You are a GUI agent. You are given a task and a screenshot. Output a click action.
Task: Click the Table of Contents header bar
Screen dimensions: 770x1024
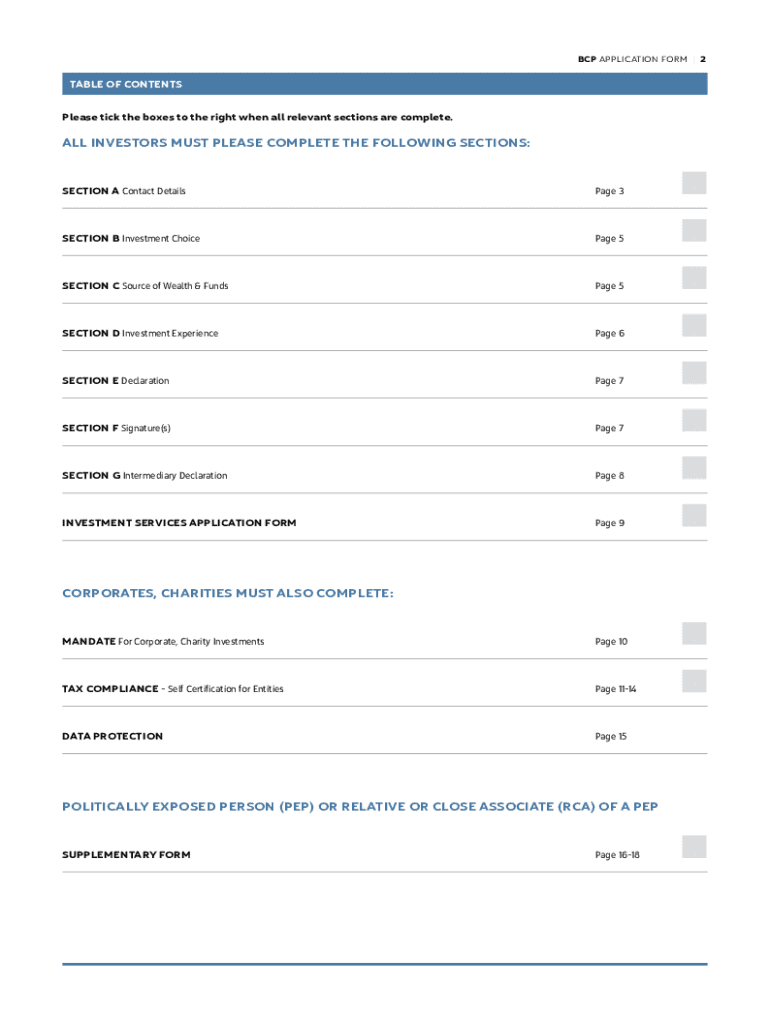[384, 84]
